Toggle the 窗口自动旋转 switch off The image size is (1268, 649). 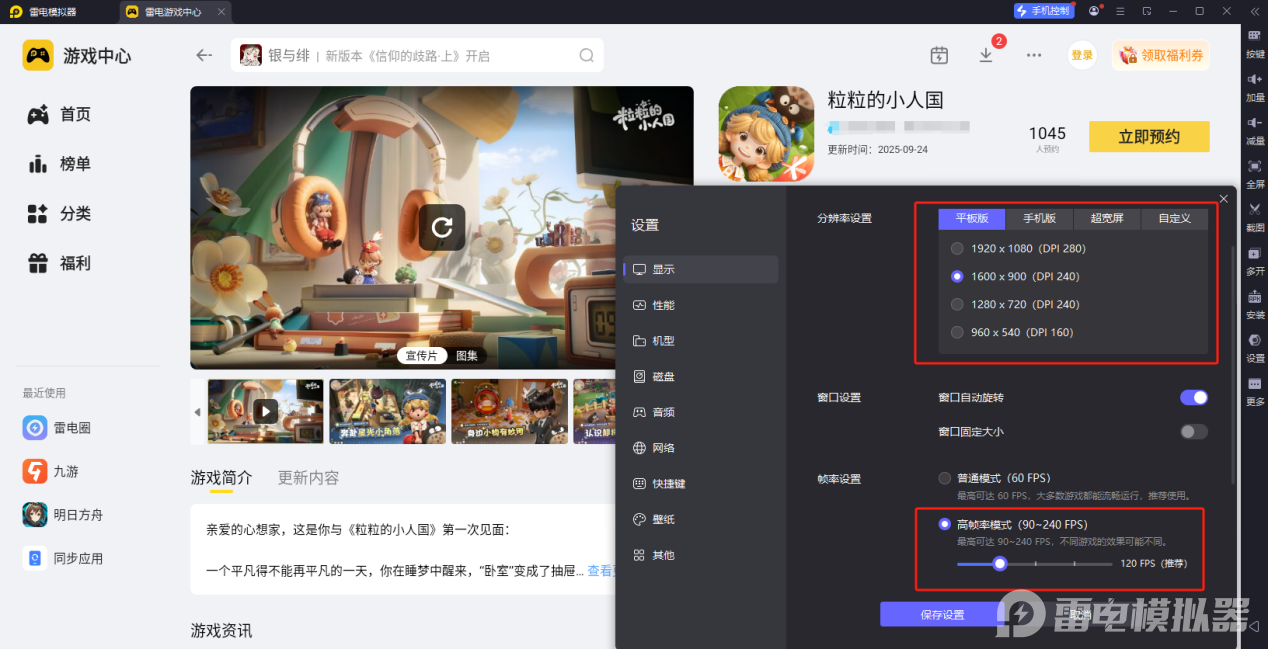1193,397
